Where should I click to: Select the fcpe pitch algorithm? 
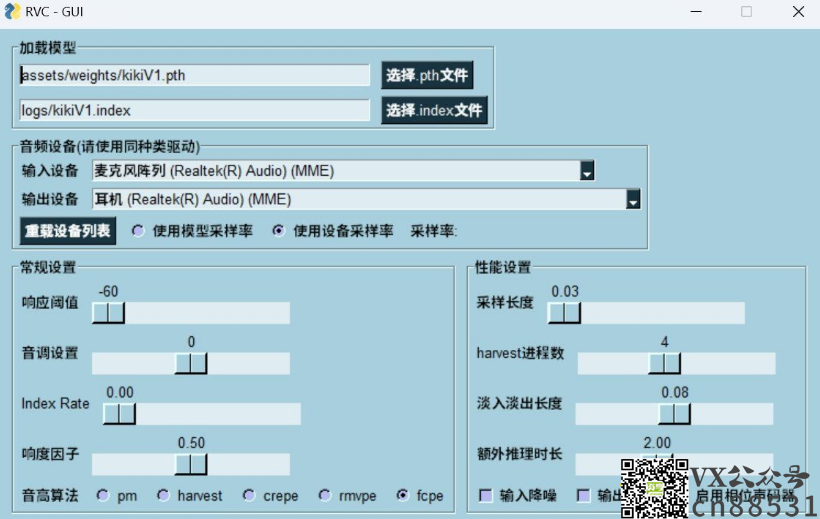(x=403, y=495)
